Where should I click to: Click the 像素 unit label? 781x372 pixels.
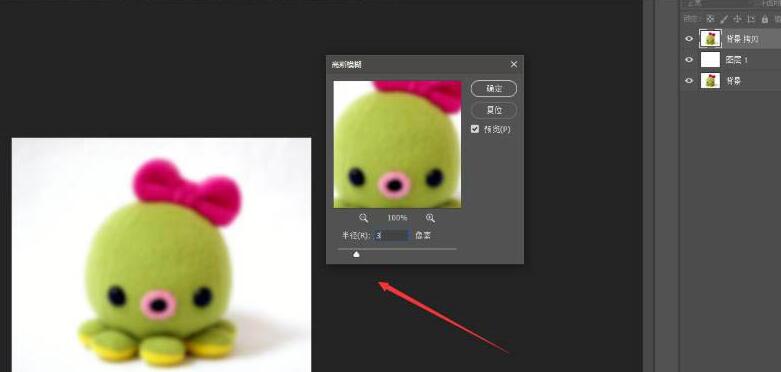point(423,235)
